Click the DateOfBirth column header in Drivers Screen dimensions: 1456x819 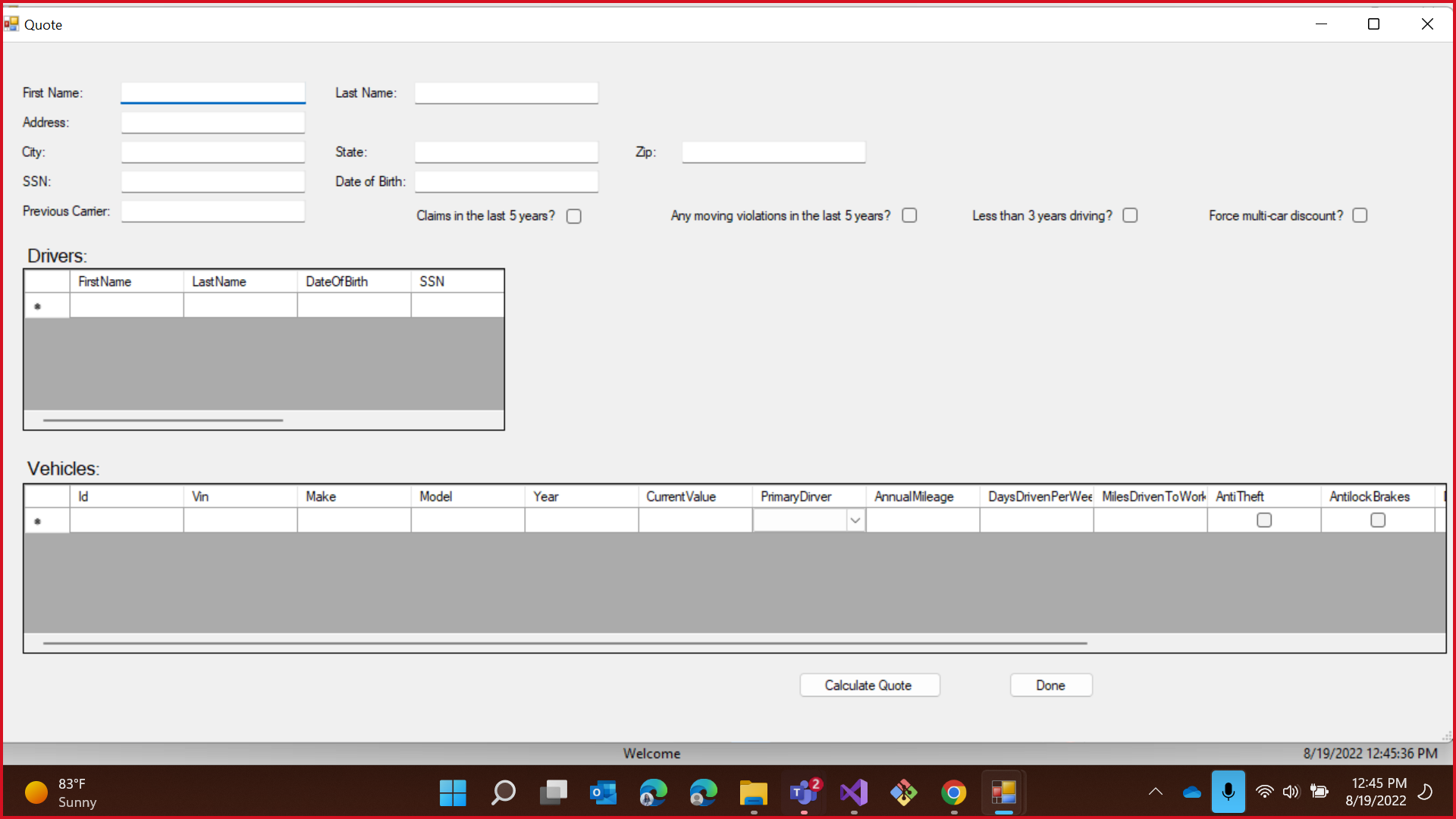tap(354, 281)
